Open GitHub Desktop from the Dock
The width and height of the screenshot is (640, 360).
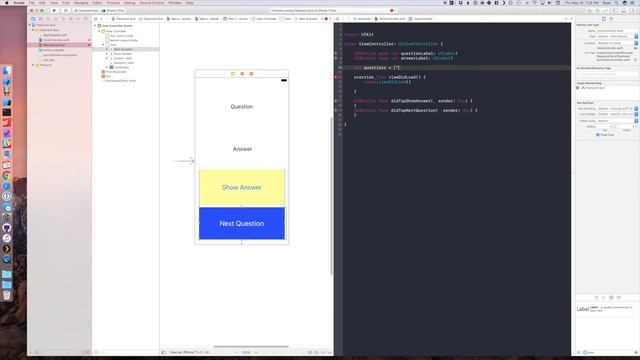(x=7, y=228)
